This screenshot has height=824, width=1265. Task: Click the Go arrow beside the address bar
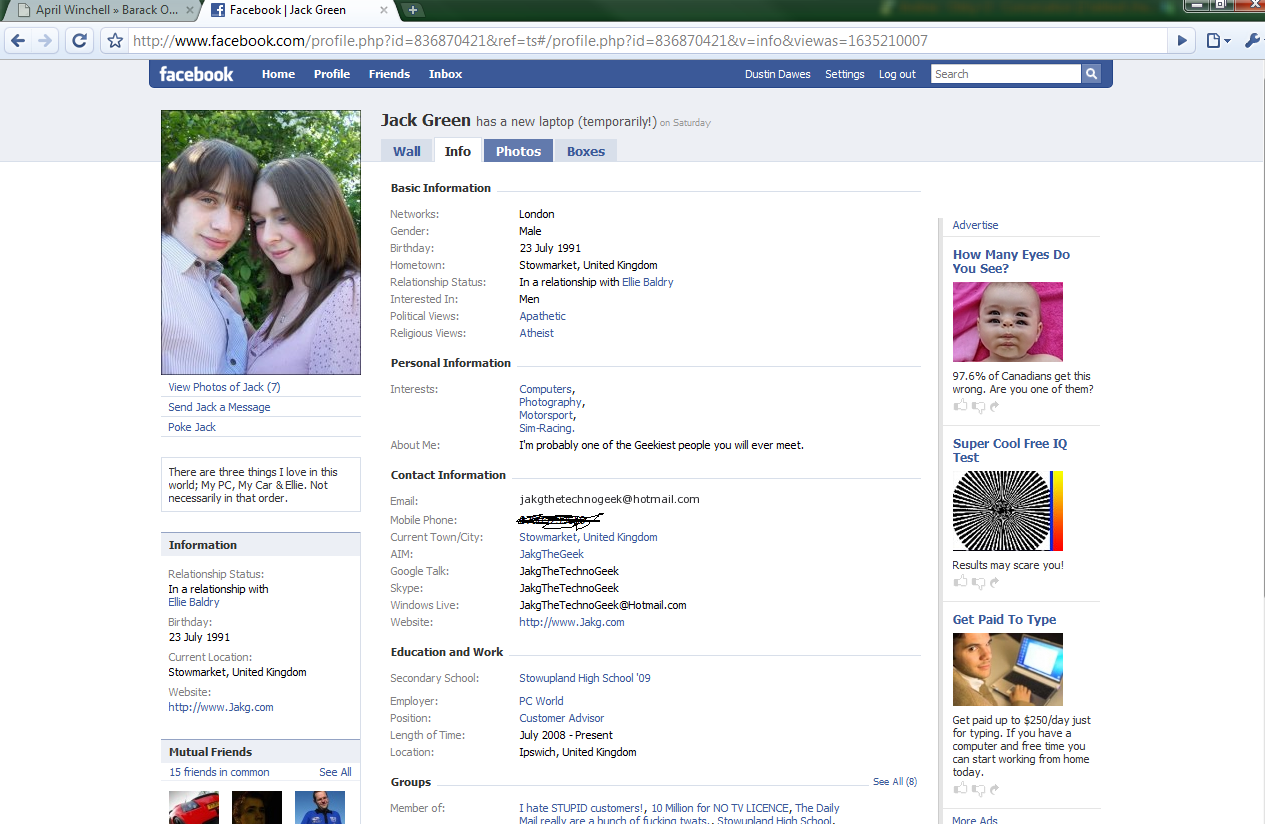pos(1183,41)
